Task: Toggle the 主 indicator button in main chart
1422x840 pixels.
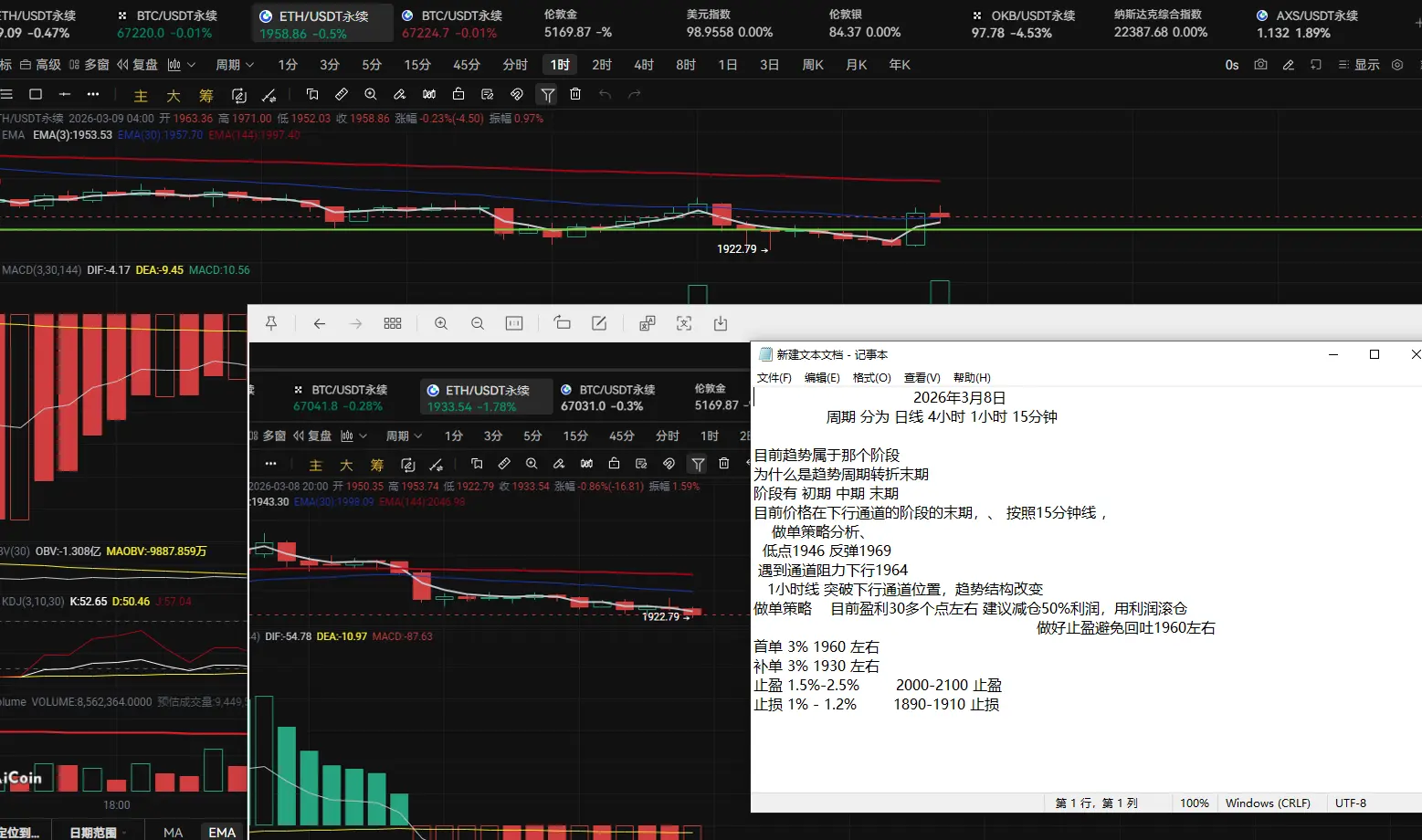Action: pos(141,96)
